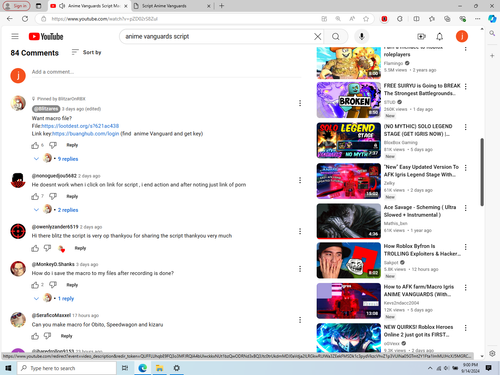The image size is (500, 375).
Task: Open options for Ace Savage video
Action: (466, 208)
